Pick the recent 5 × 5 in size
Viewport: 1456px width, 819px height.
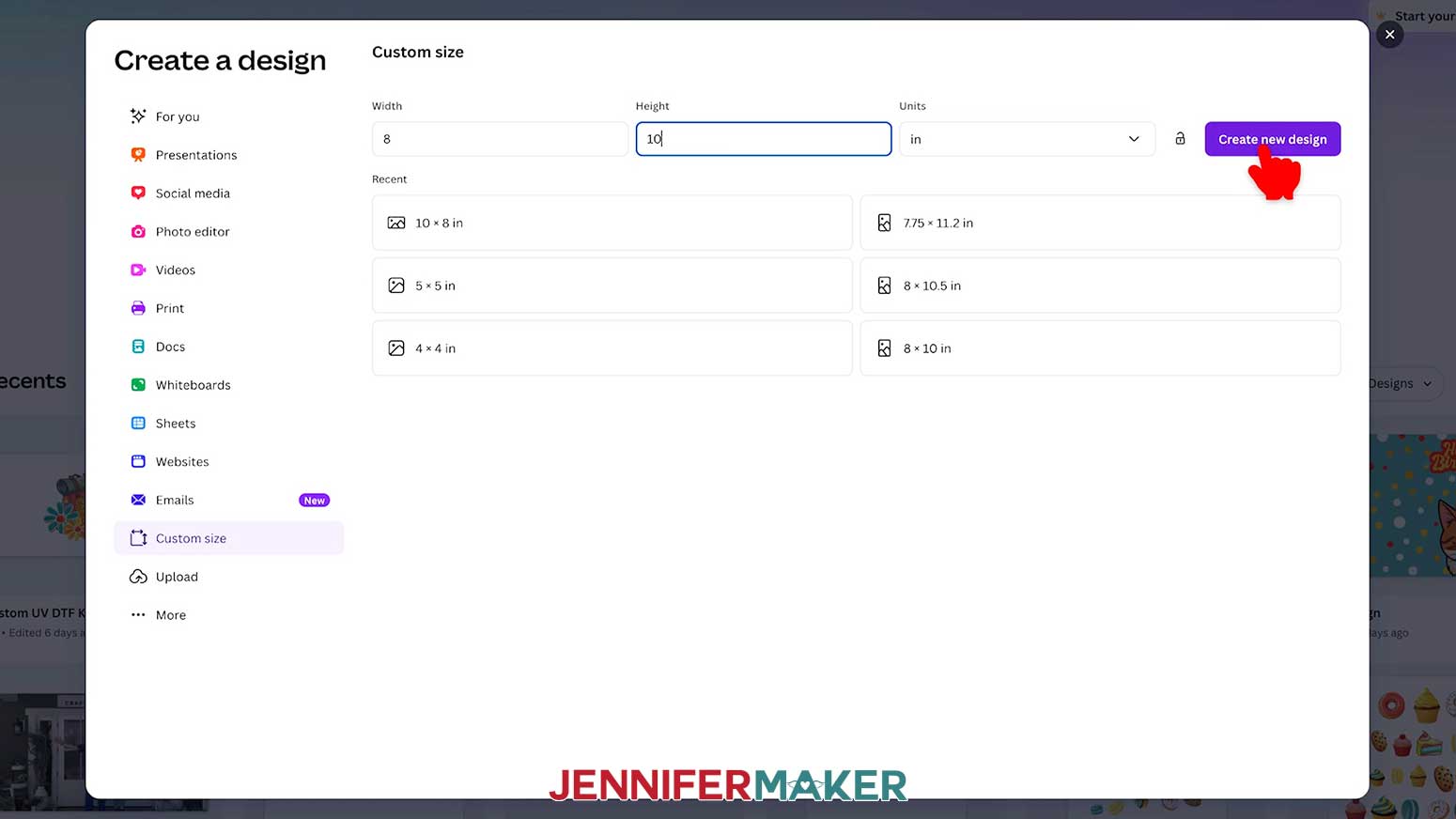[x=612, y=286]
